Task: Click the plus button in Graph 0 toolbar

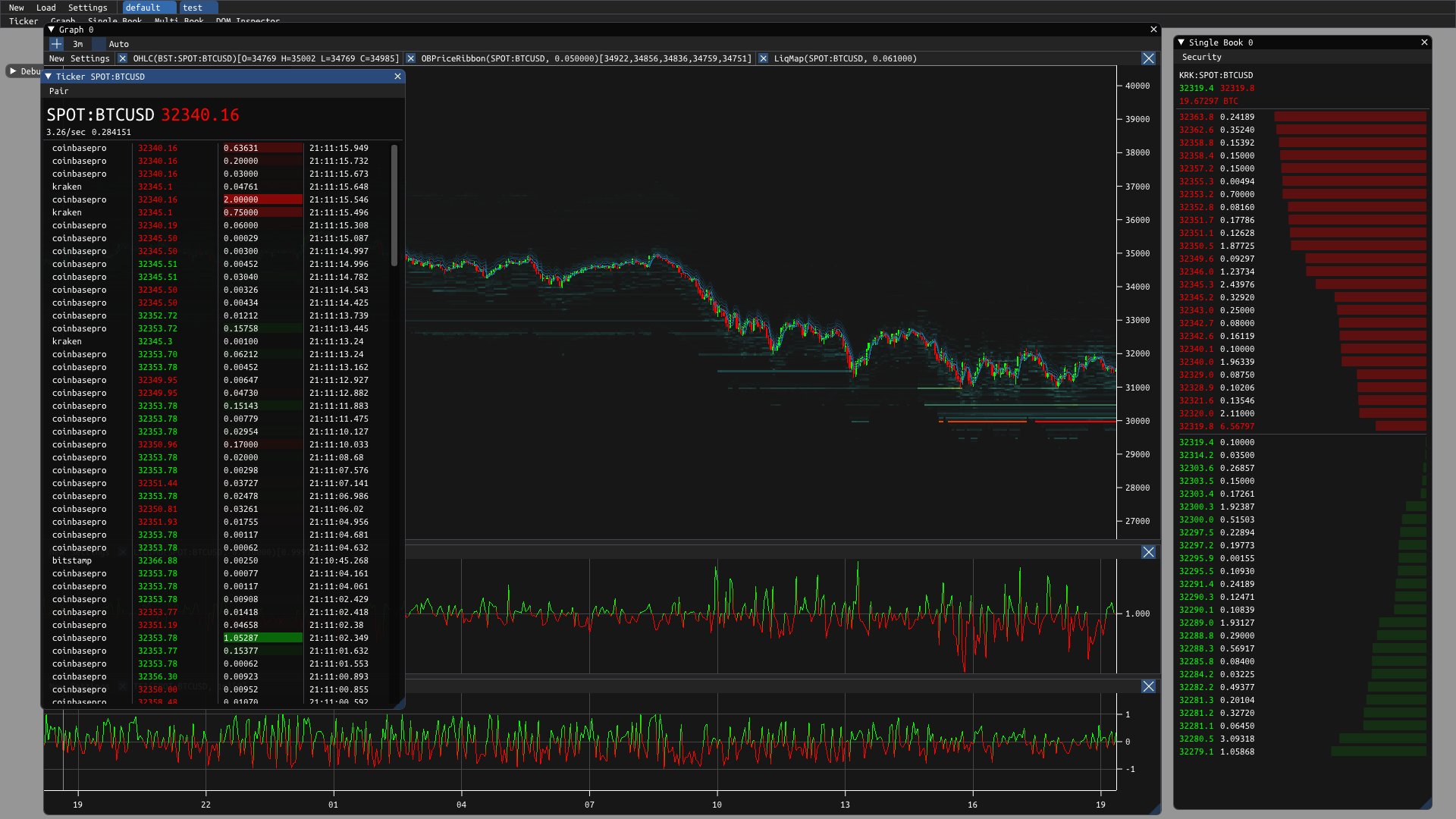Action: coord(56,44)
